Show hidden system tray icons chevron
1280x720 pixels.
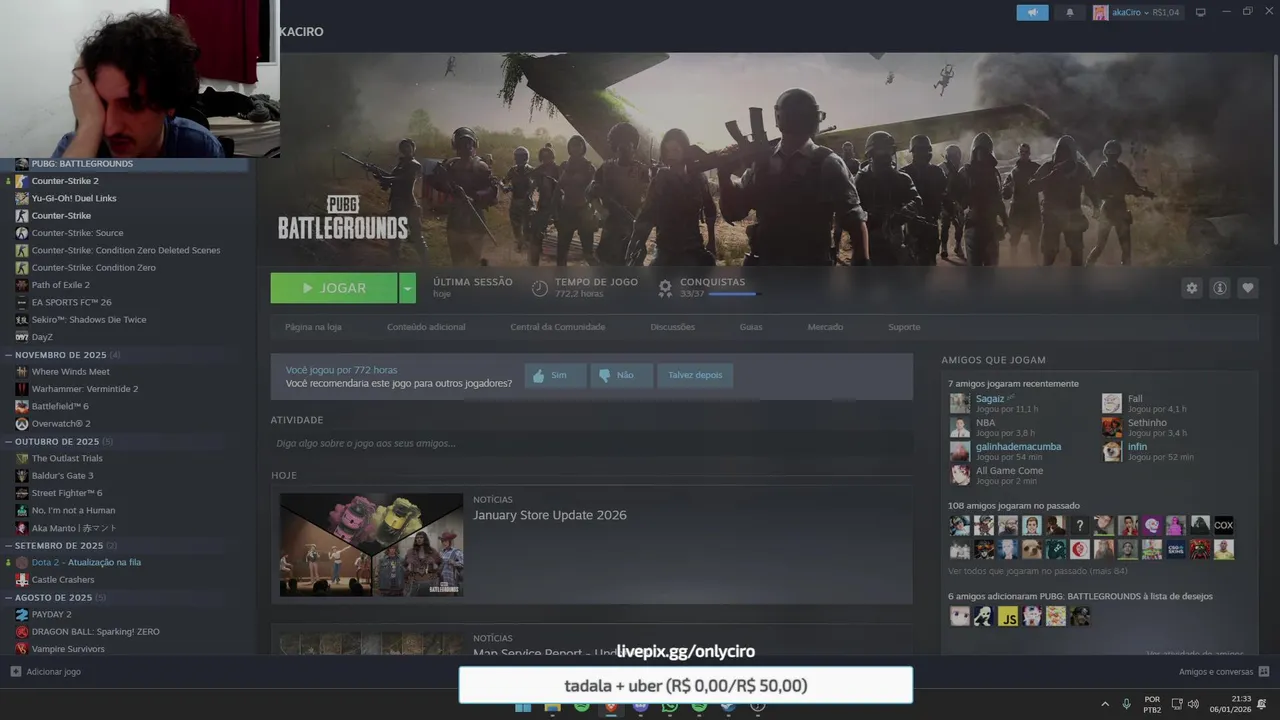(1105, 704)
